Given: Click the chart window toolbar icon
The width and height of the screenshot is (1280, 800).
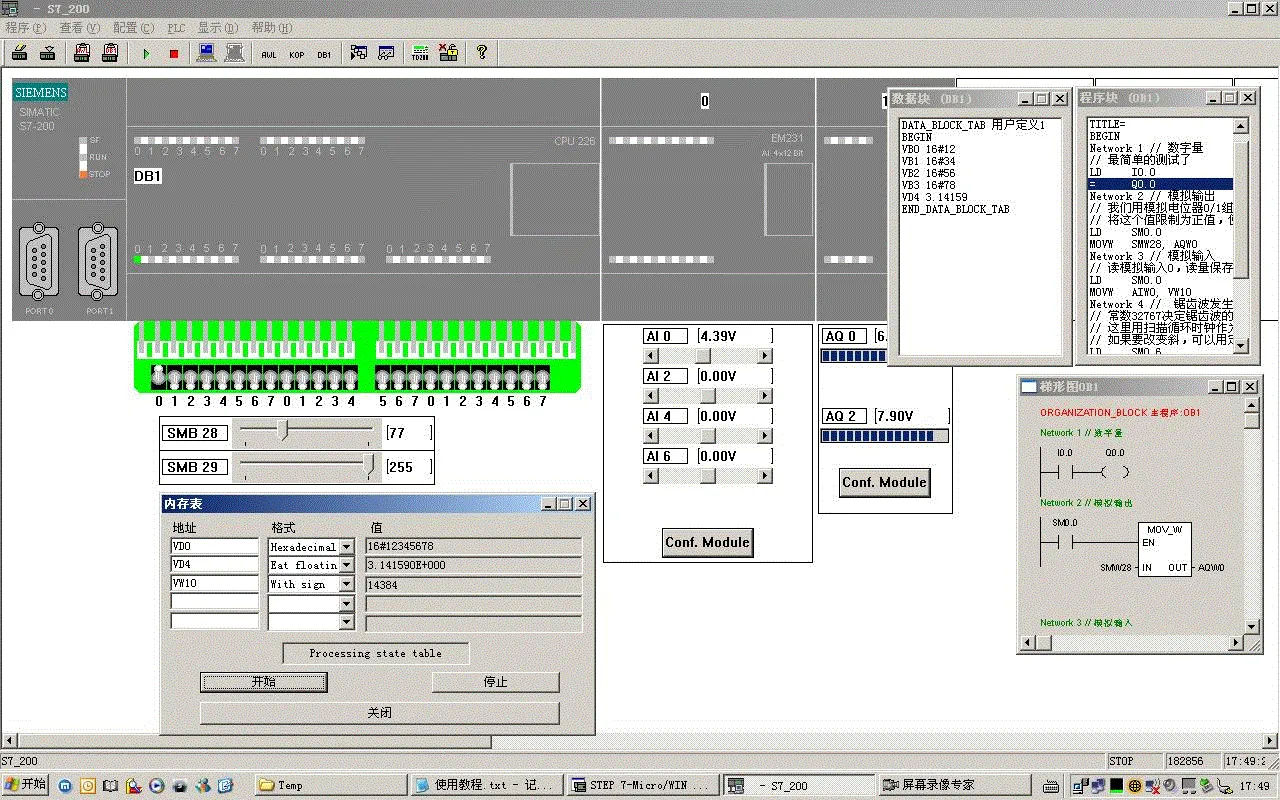Looking at the screenshot, I should (386, 53).
